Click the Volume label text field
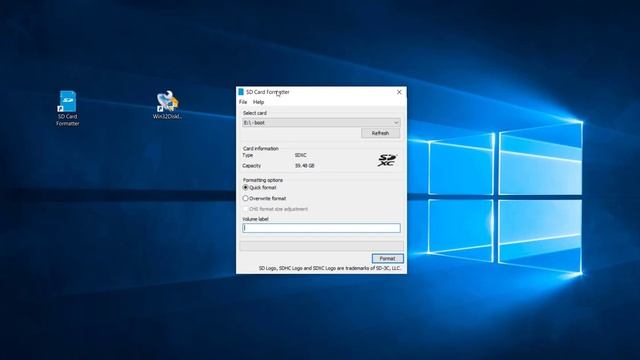The image size is (640, 360). click(321, 228)
